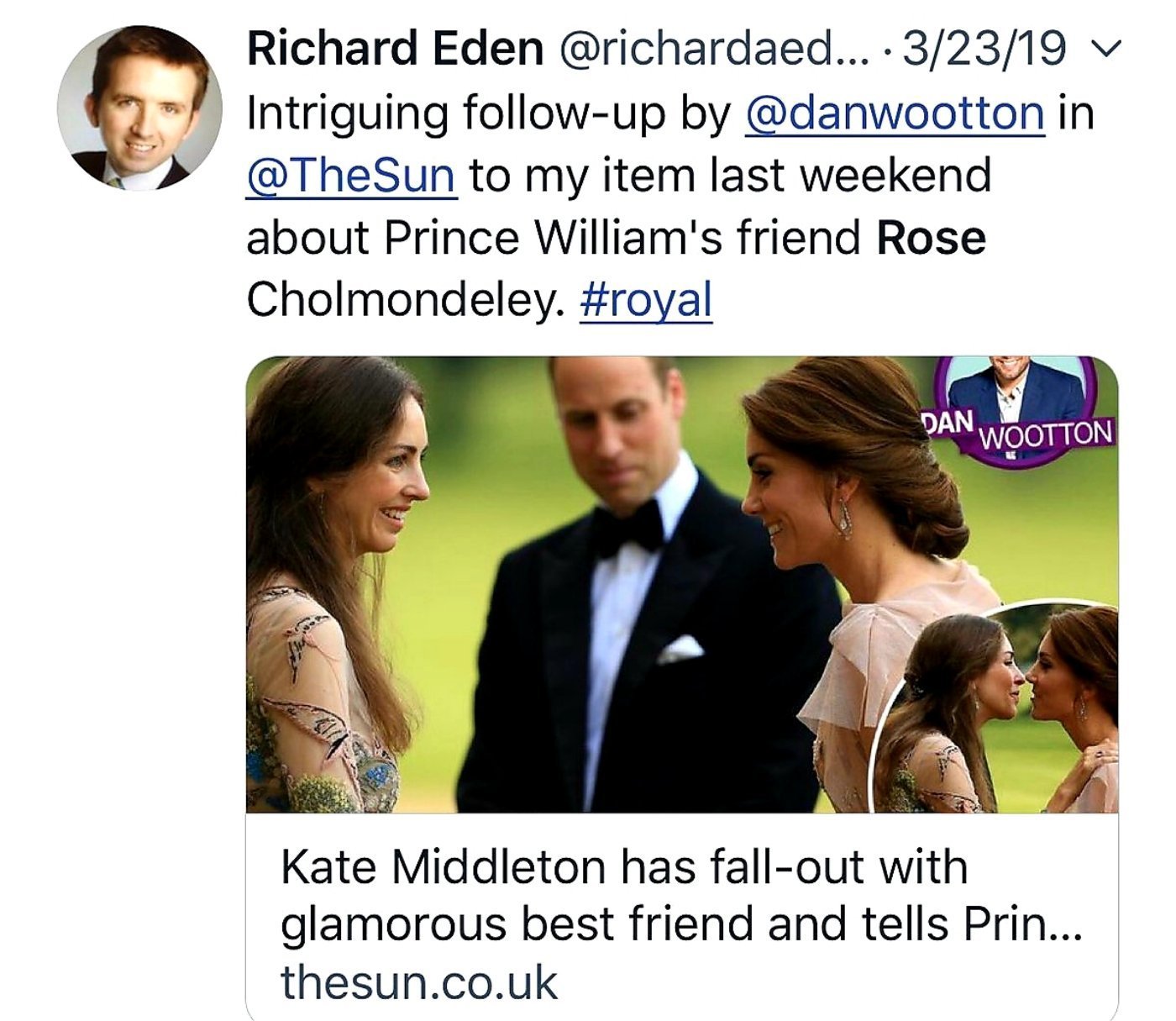Click the thesun.co.uk domain text
Screen dimensions: 1176x1021
tap(418, 982)
